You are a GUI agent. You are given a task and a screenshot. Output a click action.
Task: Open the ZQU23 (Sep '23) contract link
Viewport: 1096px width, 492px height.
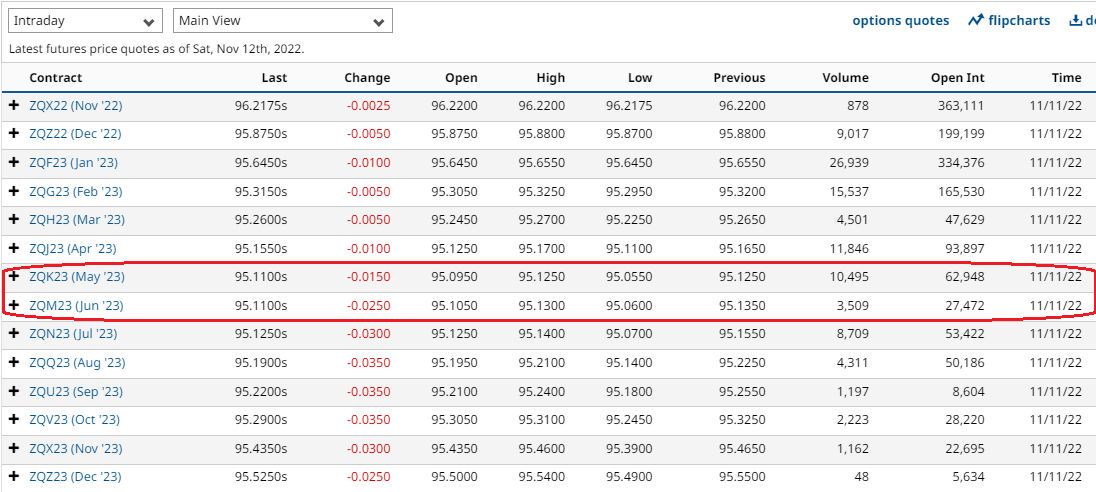[76, 391]
